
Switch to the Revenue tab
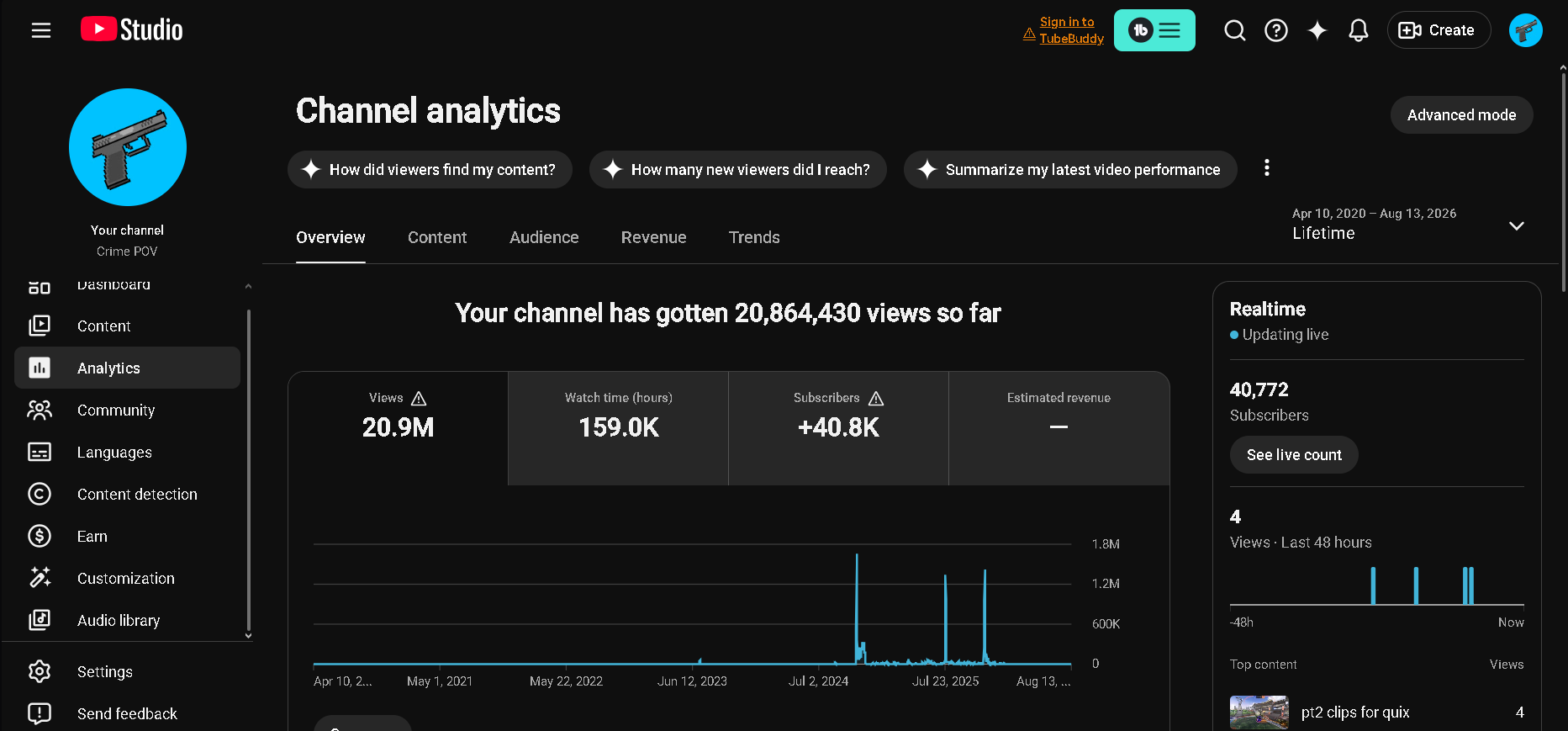[653, 237]
